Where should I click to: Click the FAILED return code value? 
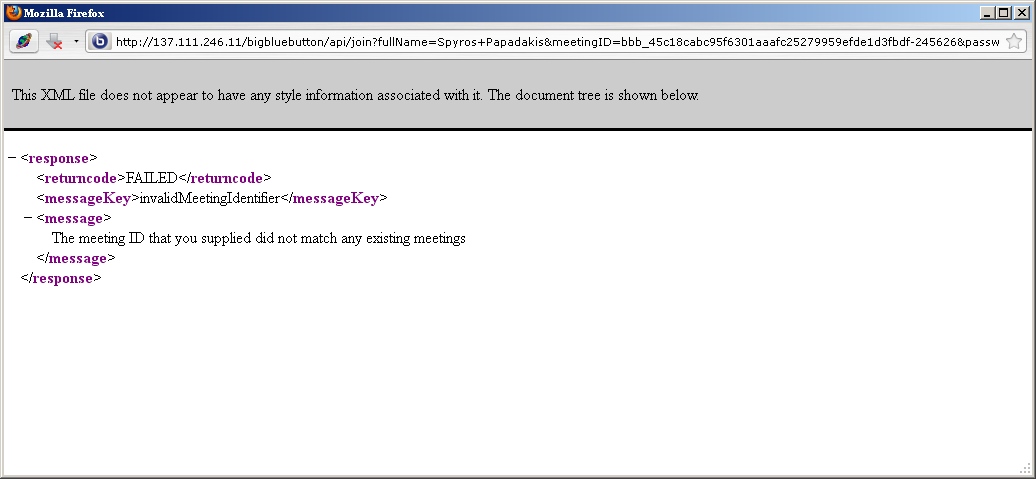[152, 178]
